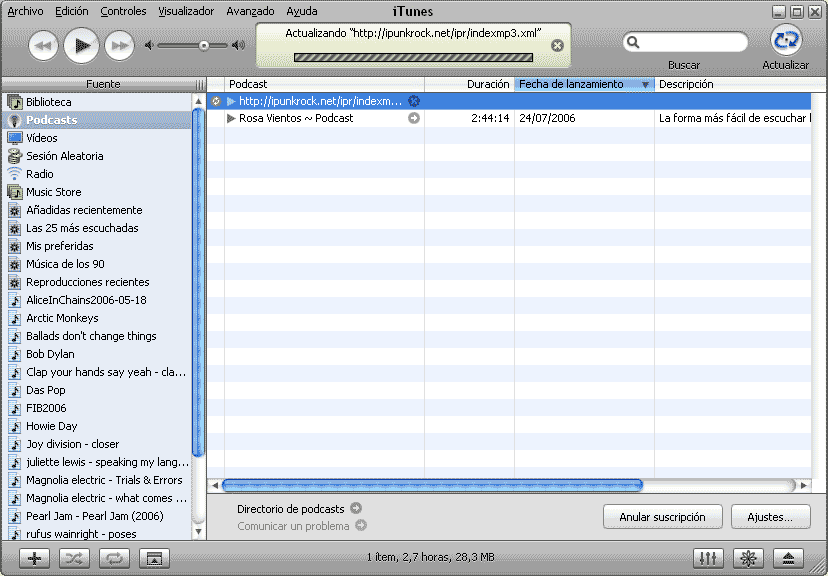Select AliceInChains2006-05-18 playlist
Screen dimensions: 828x576
point(98,299)
